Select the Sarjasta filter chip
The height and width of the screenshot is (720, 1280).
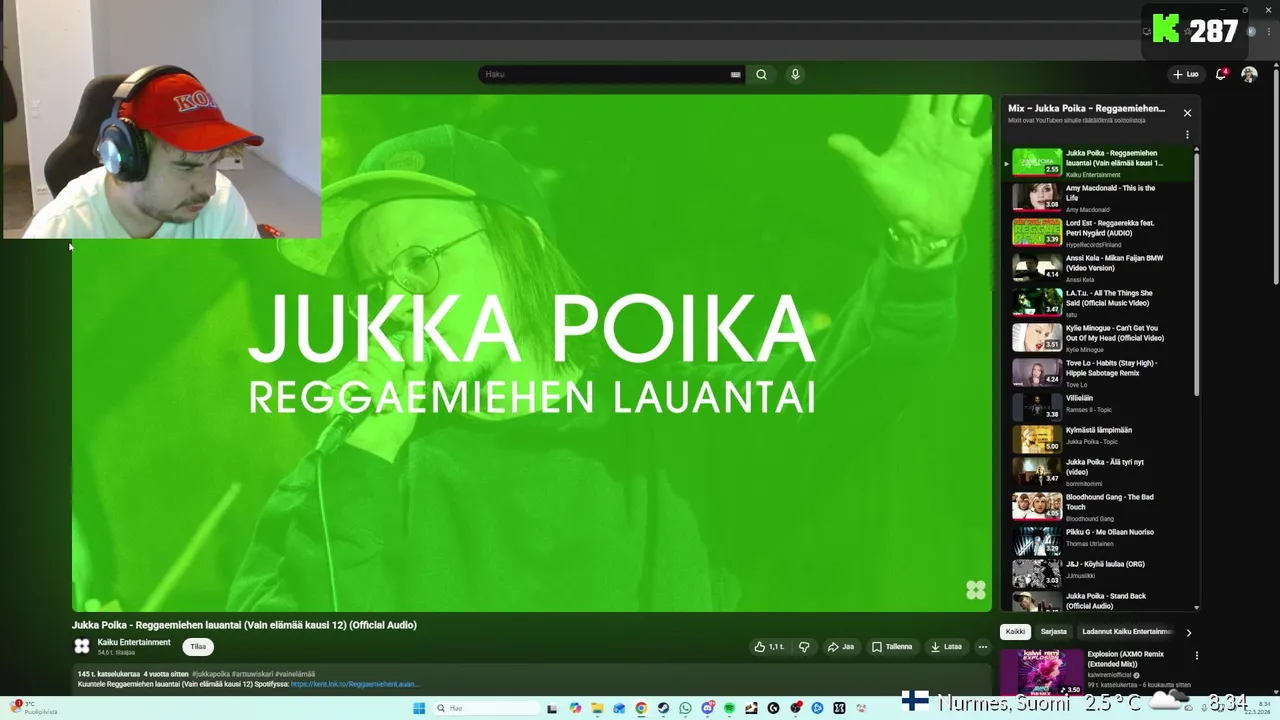pyautogui.click(x=1053, y=632)
